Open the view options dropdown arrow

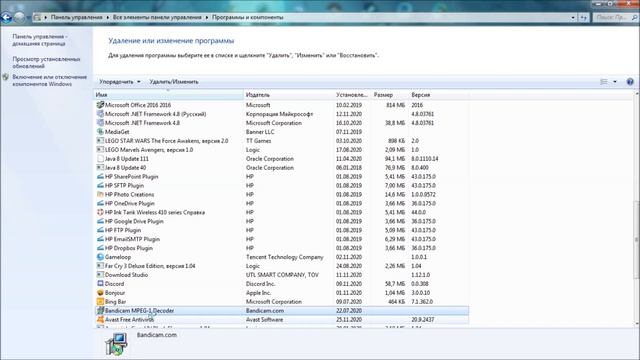tap(615, 82)
